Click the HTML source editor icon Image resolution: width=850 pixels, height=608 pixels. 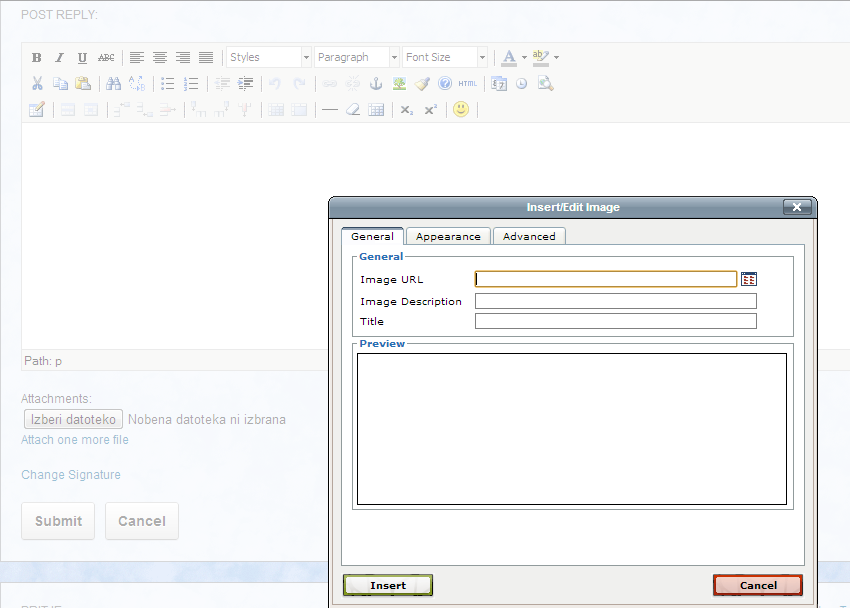point(467,84)
